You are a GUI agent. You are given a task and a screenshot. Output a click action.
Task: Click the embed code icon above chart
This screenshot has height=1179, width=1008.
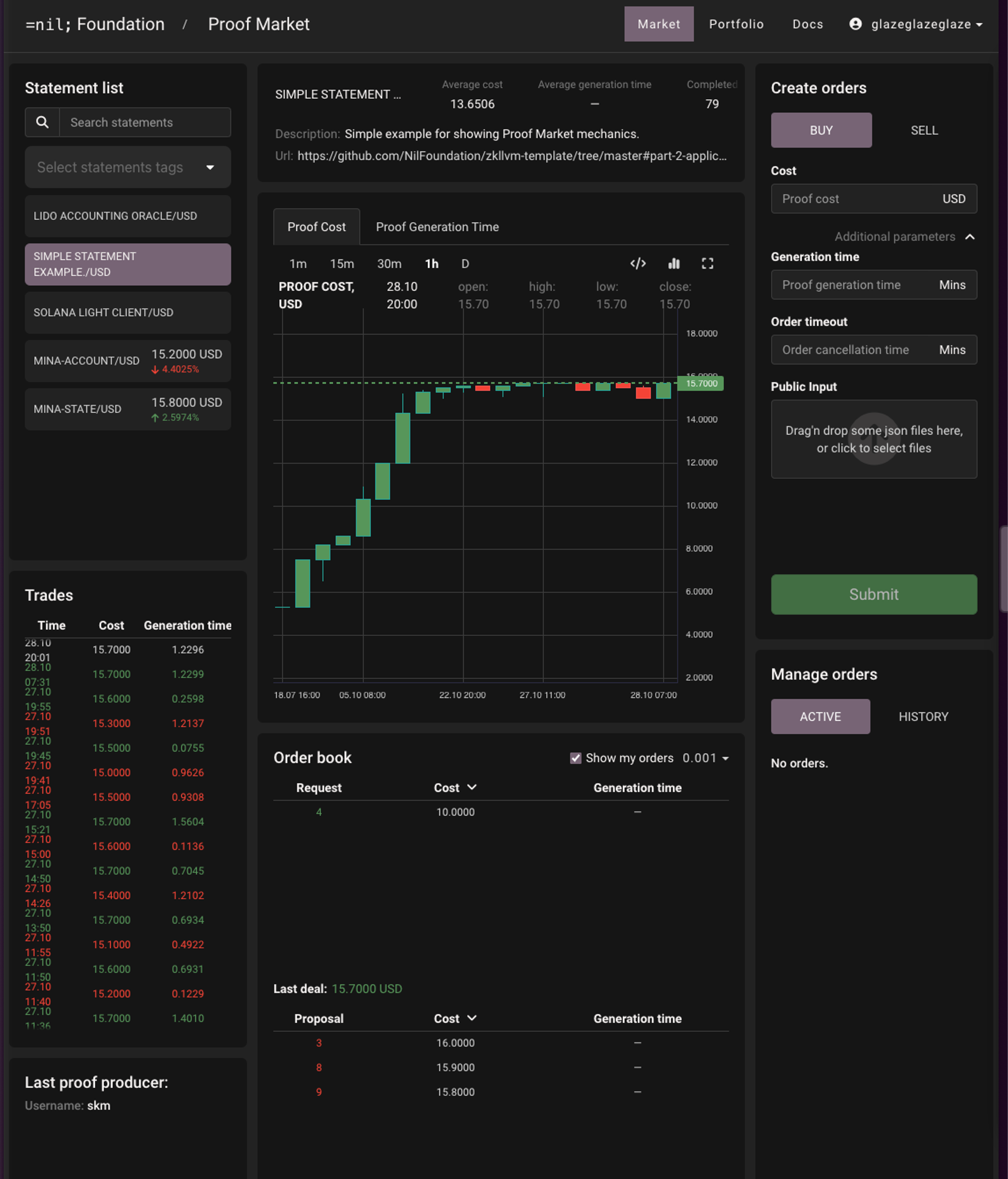point(638,264)
